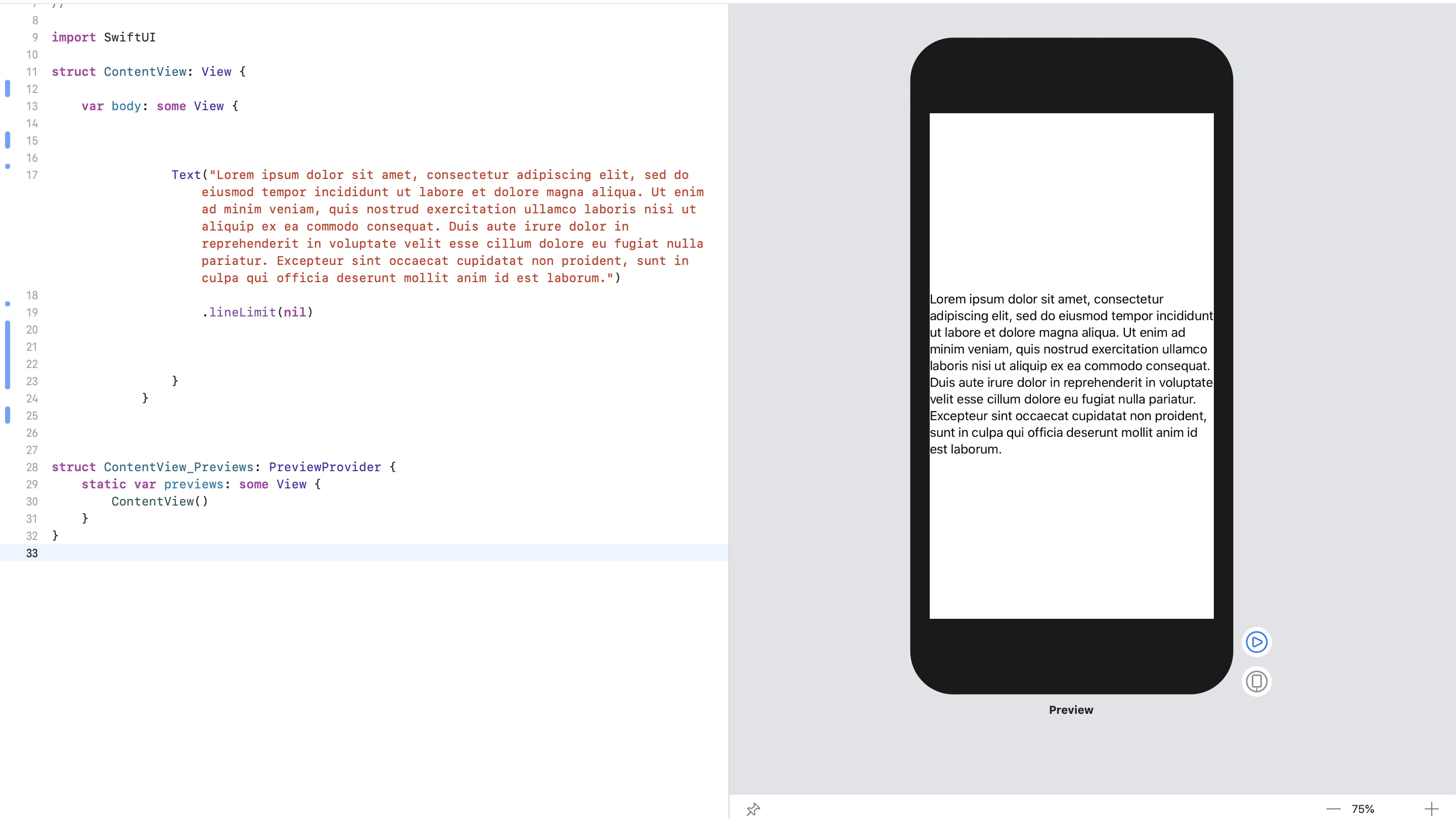Viewport: 1456px width, 819px height.
Task: Click the SwiftUI import on line 9
Action: tap(129, 37)
